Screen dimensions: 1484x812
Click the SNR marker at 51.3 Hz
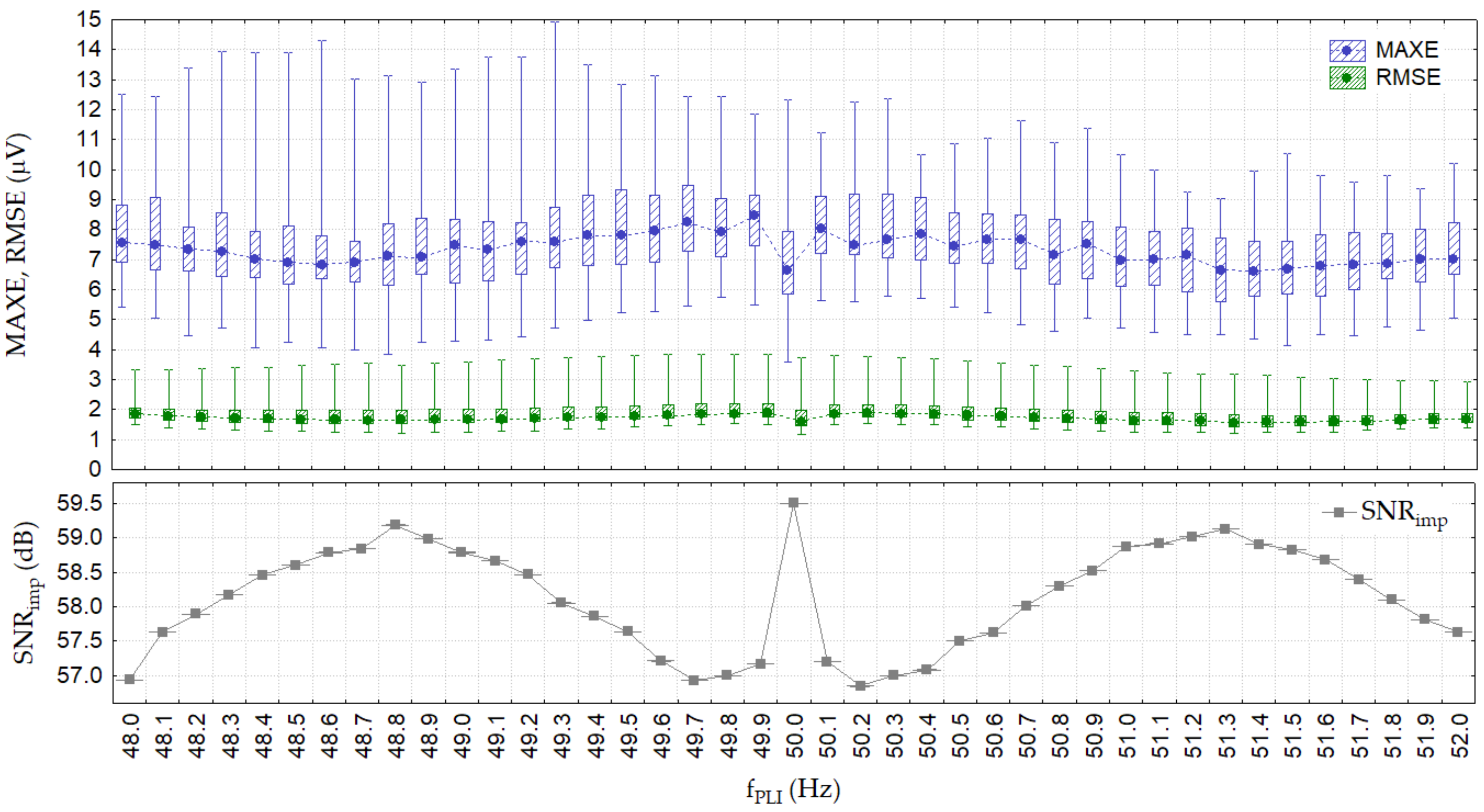click(1225, 529)
